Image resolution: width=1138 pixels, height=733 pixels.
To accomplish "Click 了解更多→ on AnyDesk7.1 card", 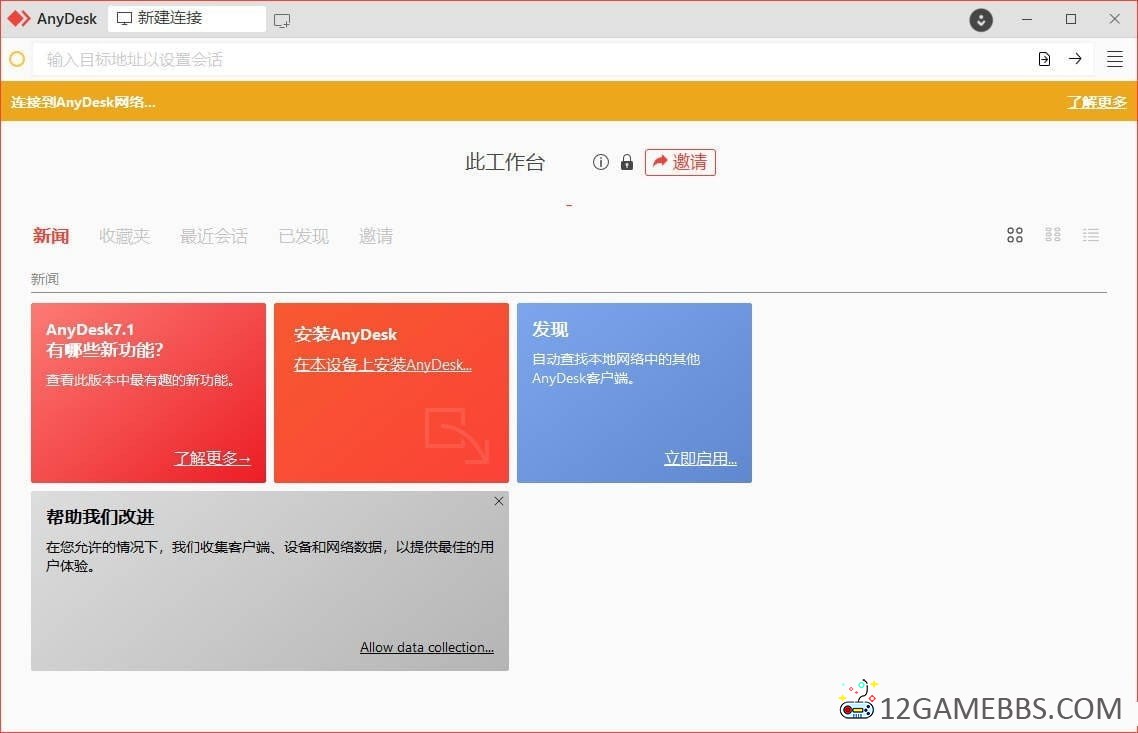I will (212, 458).
